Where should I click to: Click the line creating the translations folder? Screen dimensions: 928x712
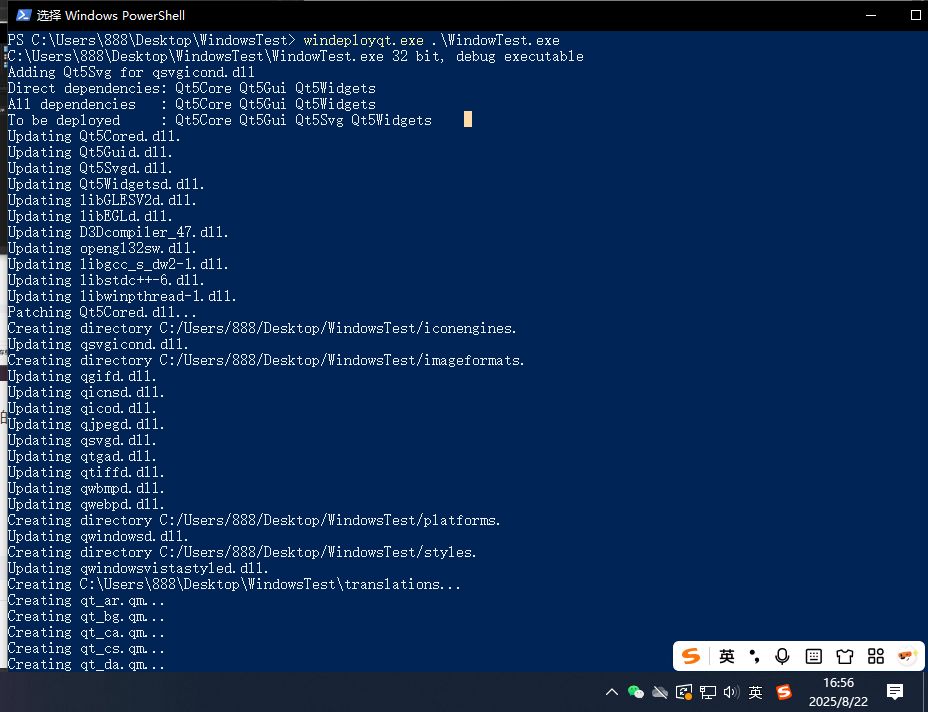coord(234,584)
